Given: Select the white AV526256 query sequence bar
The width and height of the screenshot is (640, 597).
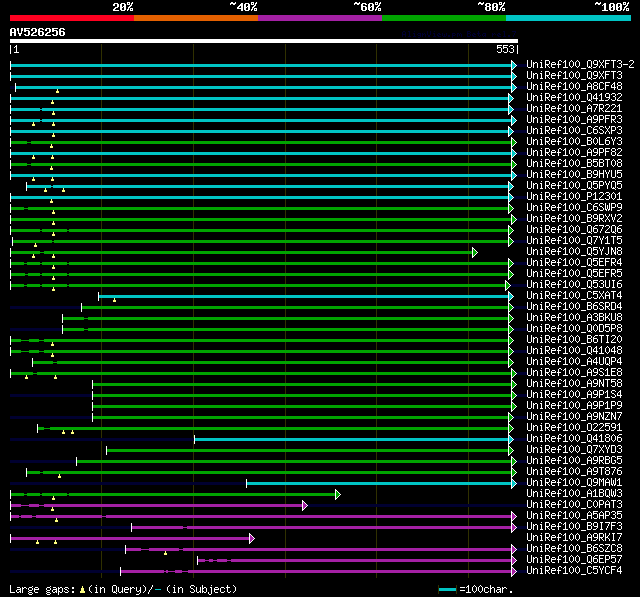Looking at the screenshot, I should point(264,41).
